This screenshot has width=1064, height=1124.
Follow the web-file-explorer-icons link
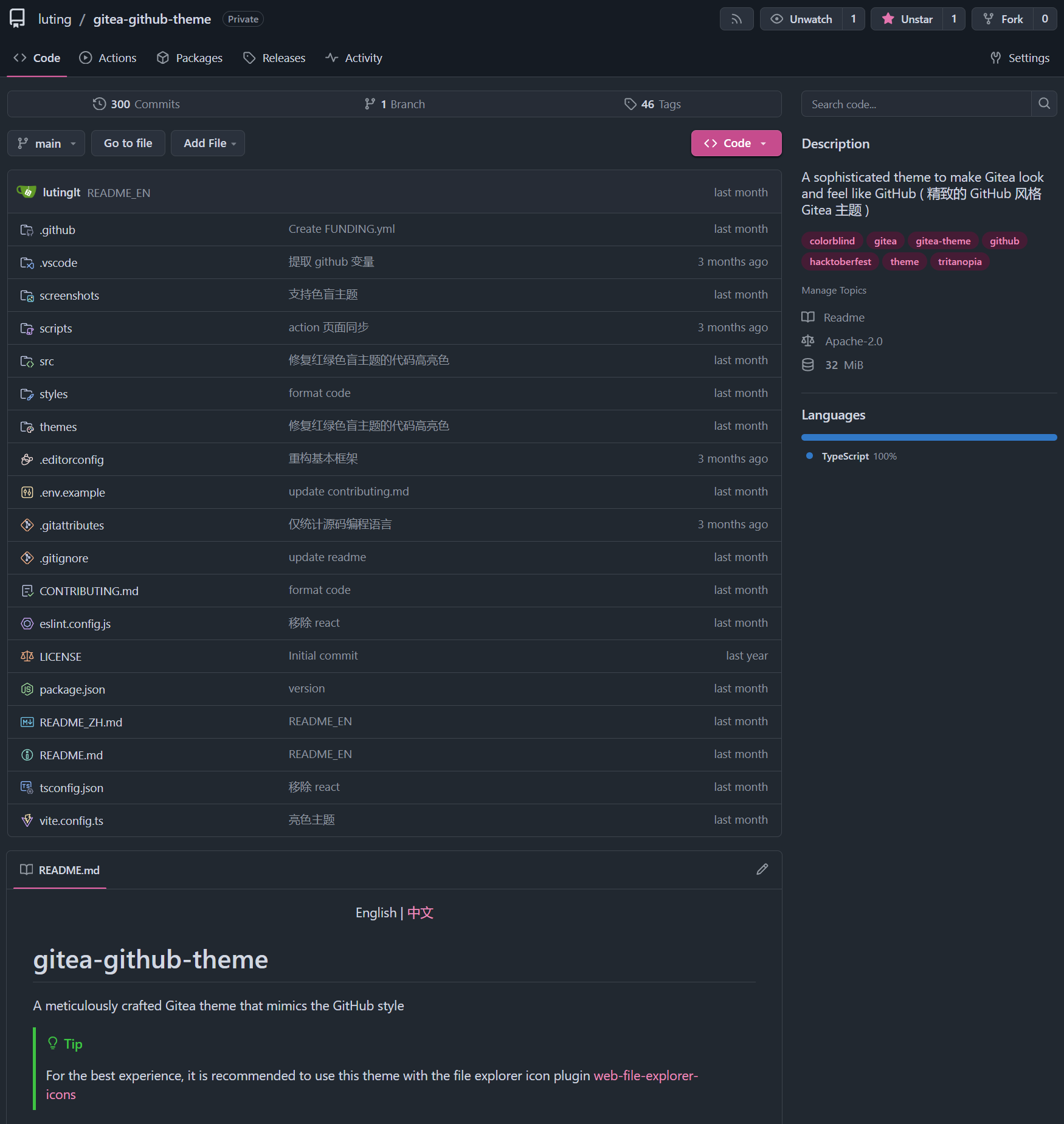[645, 1075]
